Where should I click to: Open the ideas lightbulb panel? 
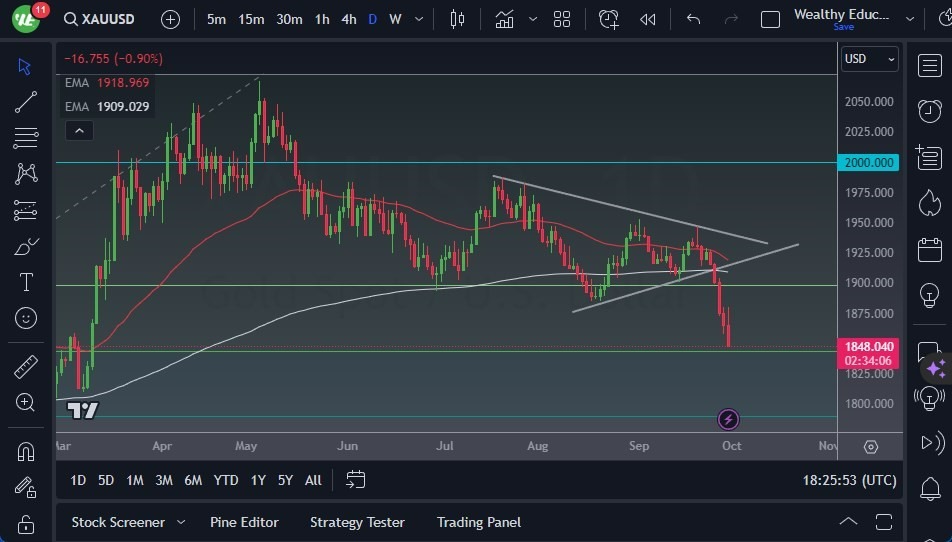tap(930, 296)
